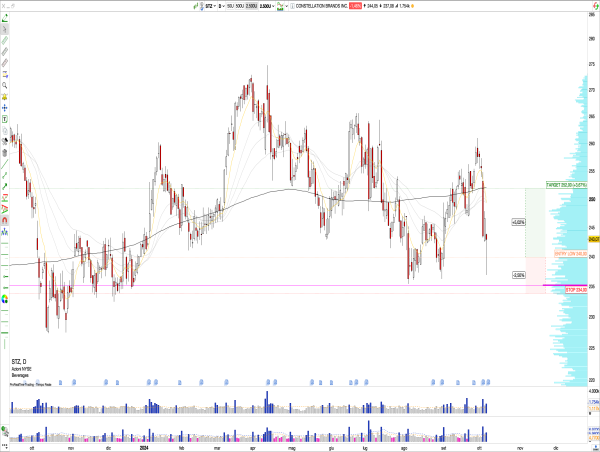Select the line segment with endpoints tool

5,176
